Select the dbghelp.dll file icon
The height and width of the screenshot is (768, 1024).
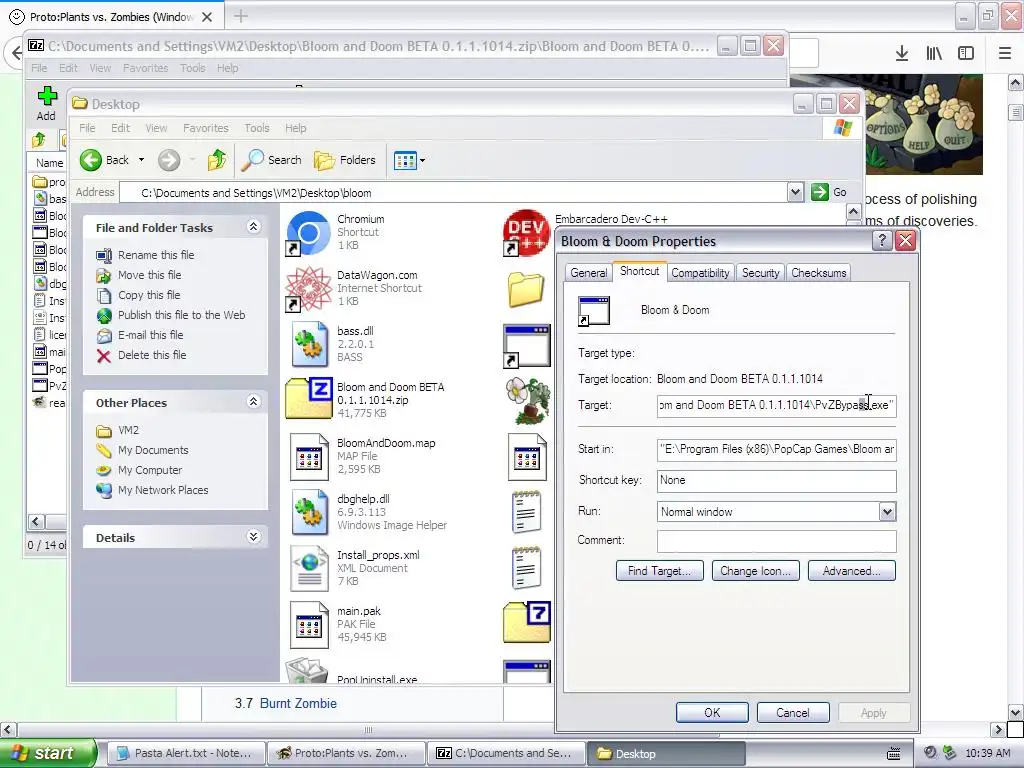click(308, 513)
